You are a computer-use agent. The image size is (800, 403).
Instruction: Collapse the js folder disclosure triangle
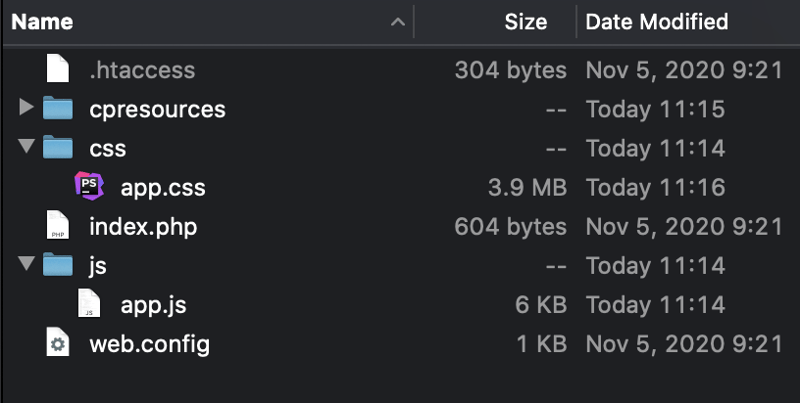[x=26, y=266]
